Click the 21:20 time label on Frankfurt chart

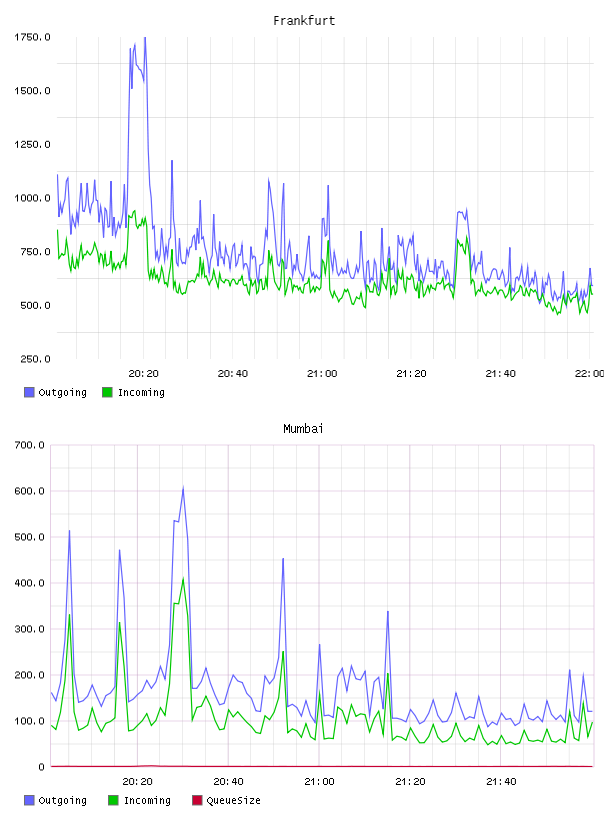[411, 373]
